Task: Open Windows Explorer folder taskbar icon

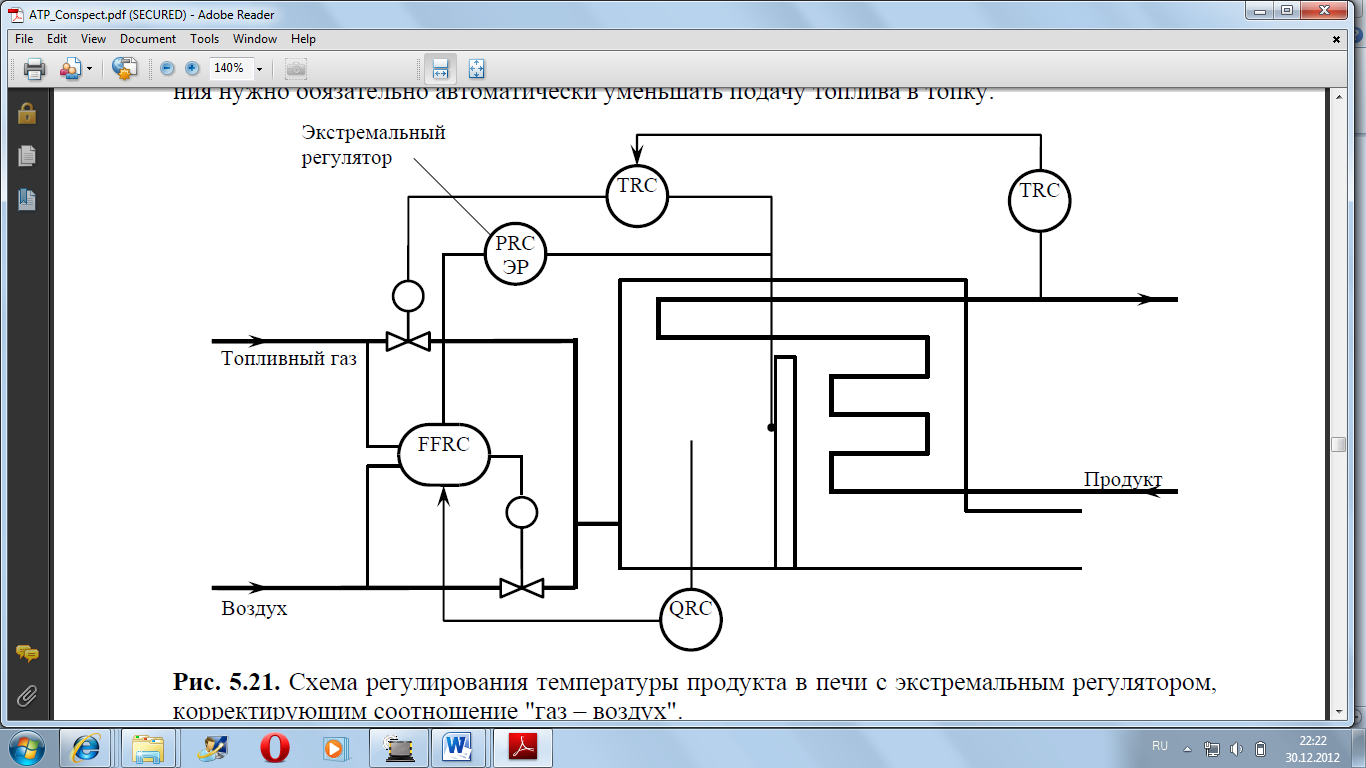Action: pos(147,747)
